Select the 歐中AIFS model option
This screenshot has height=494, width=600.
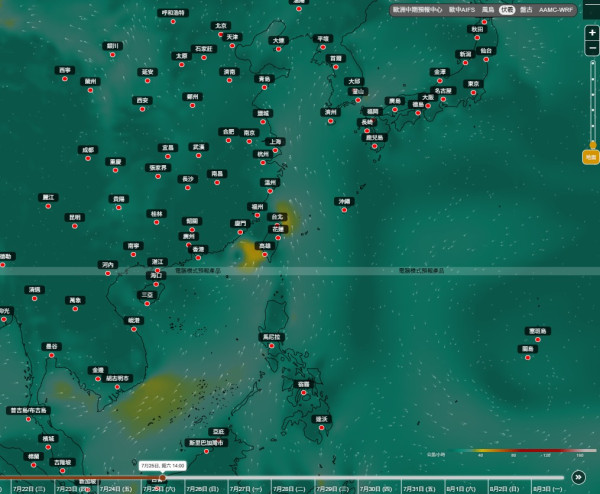point(462,10)
